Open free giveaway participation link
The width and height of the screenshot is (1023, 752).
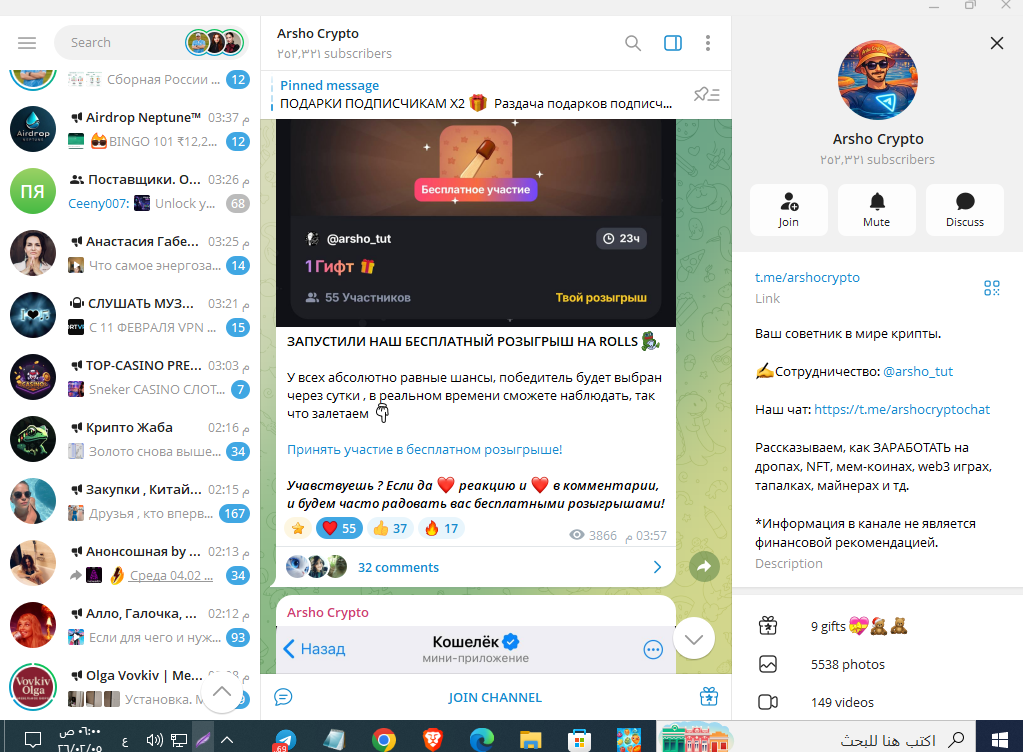pos(424,449)
